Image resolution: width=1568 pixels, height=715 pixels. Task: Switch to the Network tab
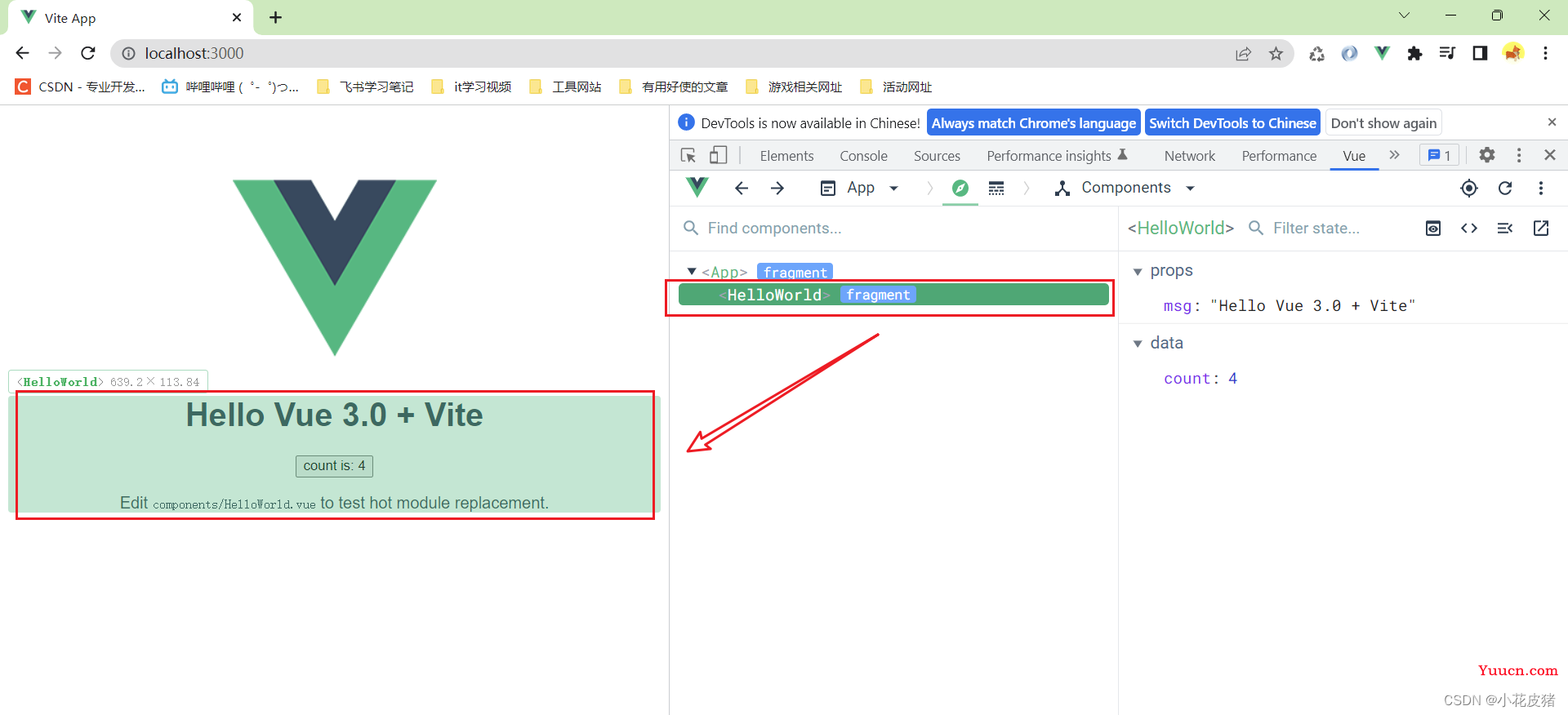1189,156
